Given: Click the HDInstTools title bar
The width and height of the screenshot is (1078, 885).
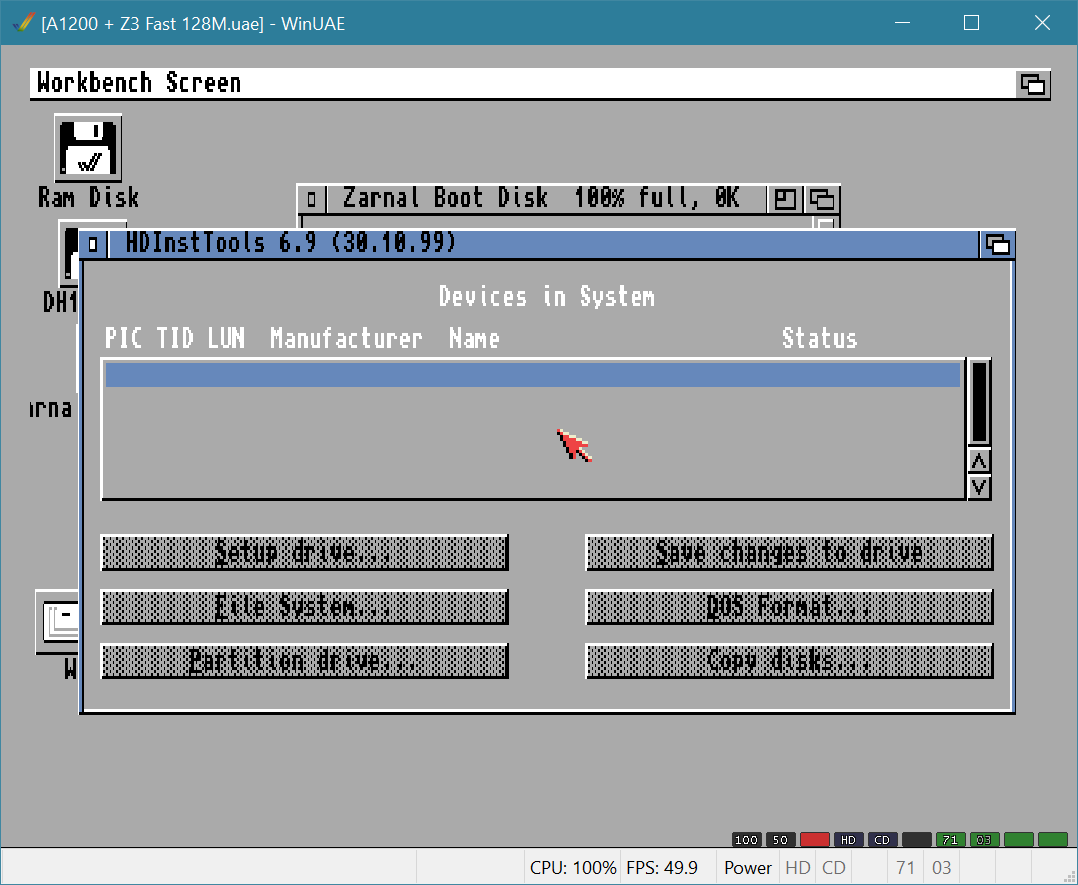Looking at the screenshot, I should (543, 244).
